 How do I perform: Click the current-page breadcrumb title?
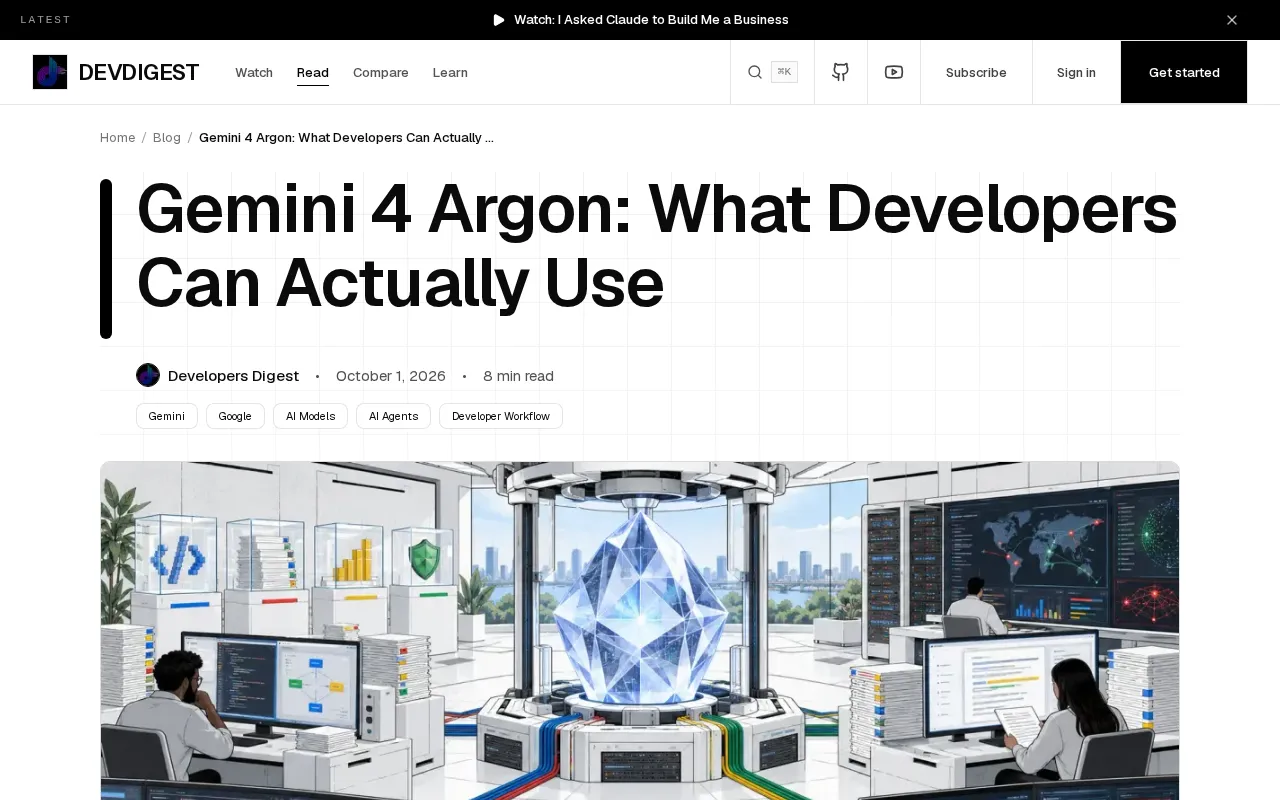(346, 137)
